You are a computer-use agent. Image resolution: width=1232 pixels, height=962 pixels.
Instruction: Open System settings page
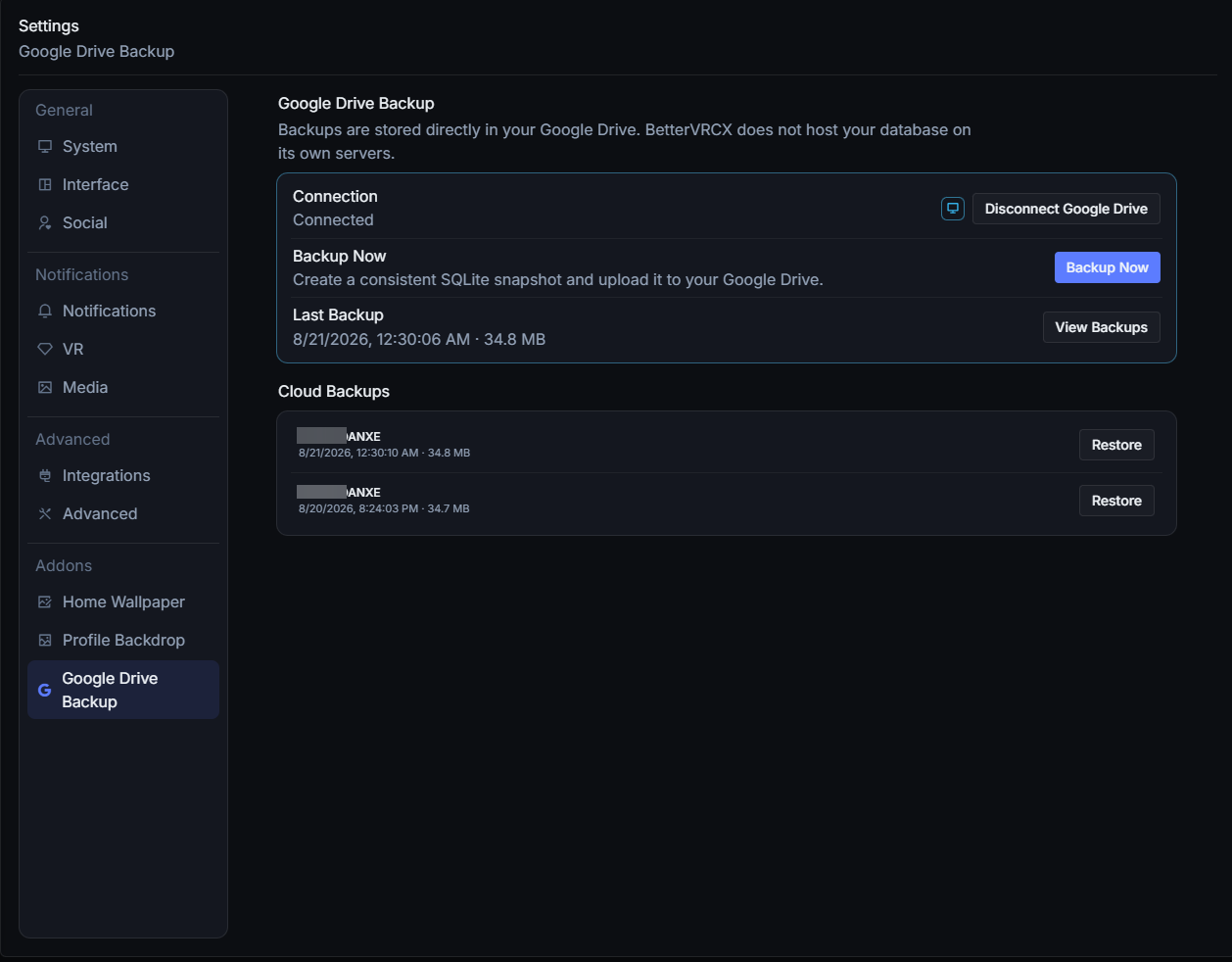[123, 147]
